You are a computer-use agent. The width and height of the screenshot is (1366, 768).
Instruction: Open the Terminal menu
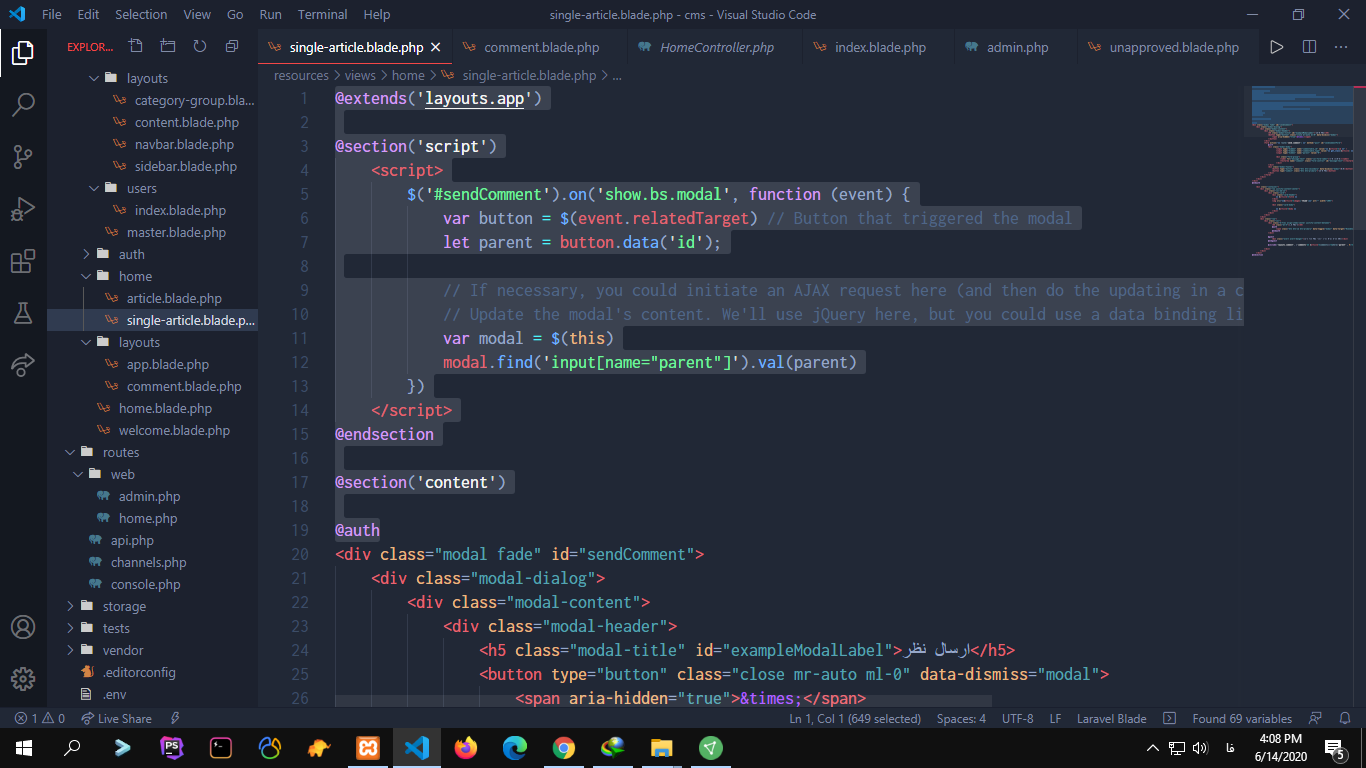(322, 15)
